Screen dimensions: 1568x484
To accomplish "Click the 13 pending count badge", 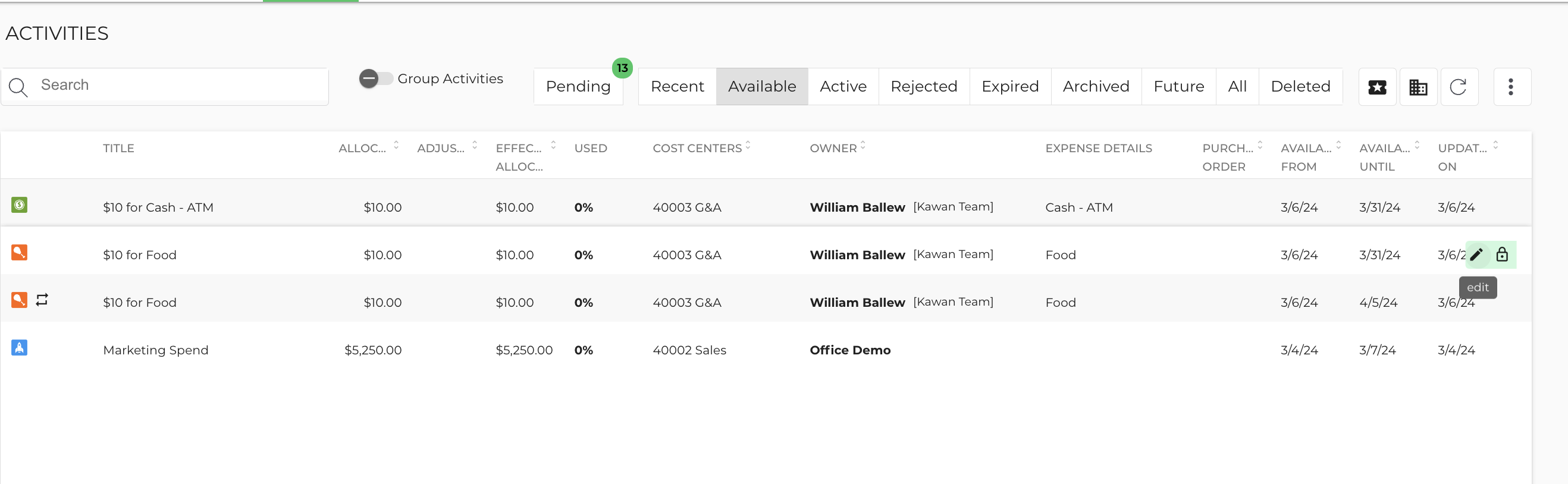I will (622, 68).
